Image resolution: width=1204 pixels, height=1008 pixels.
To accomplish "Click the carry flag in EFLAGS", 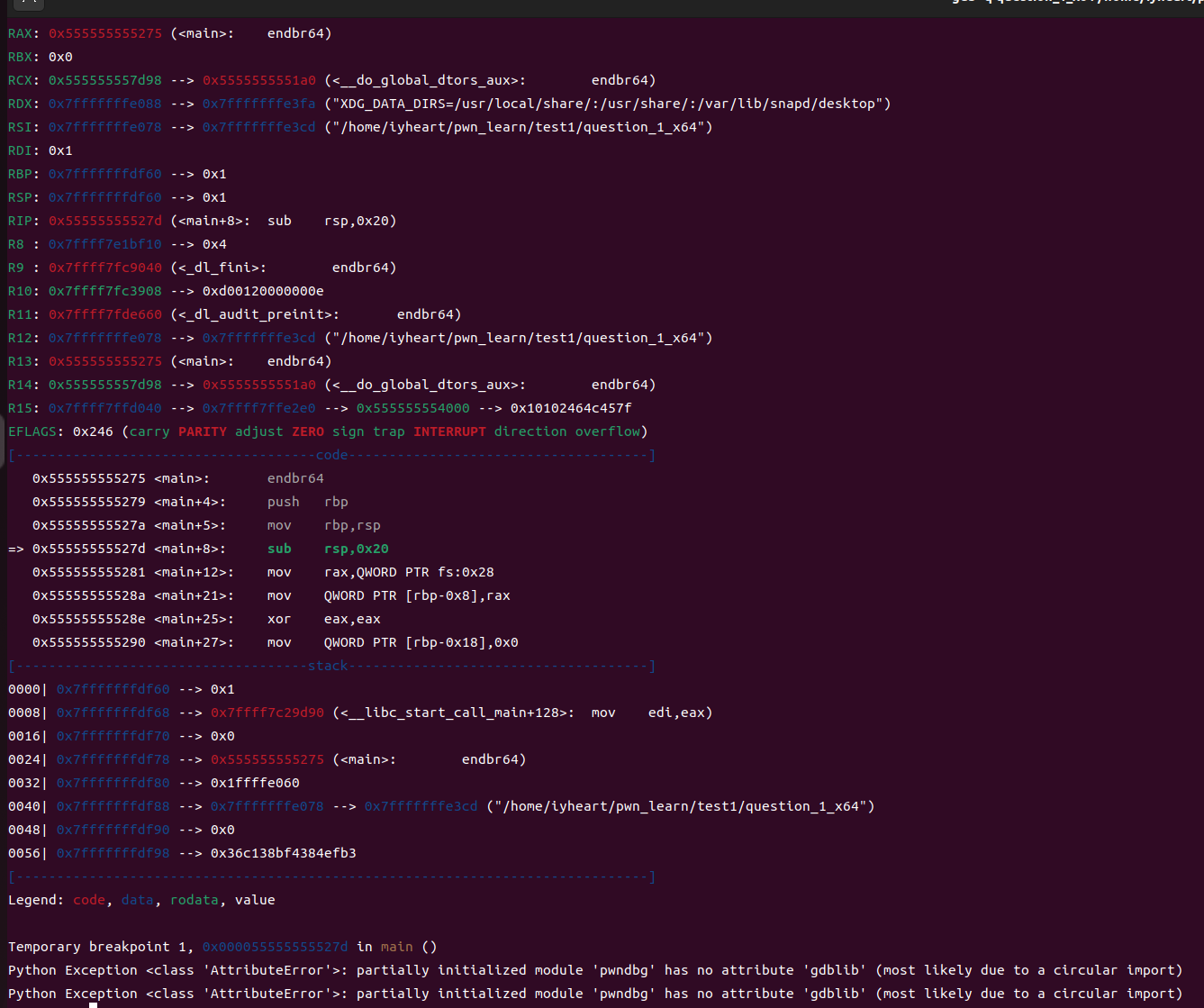I will pyautogui.click(x=149, y=431).
